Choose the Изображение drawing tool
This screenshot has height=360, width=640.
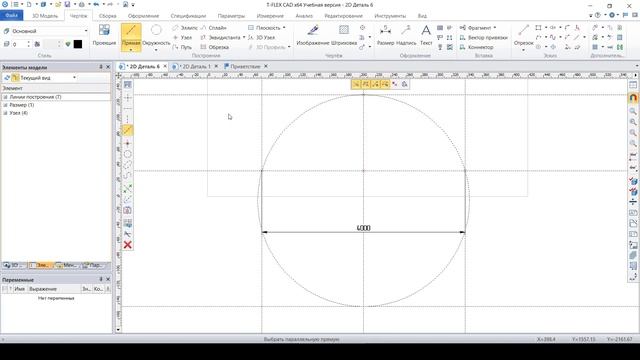pyautogui.click(x=313, y=35)
